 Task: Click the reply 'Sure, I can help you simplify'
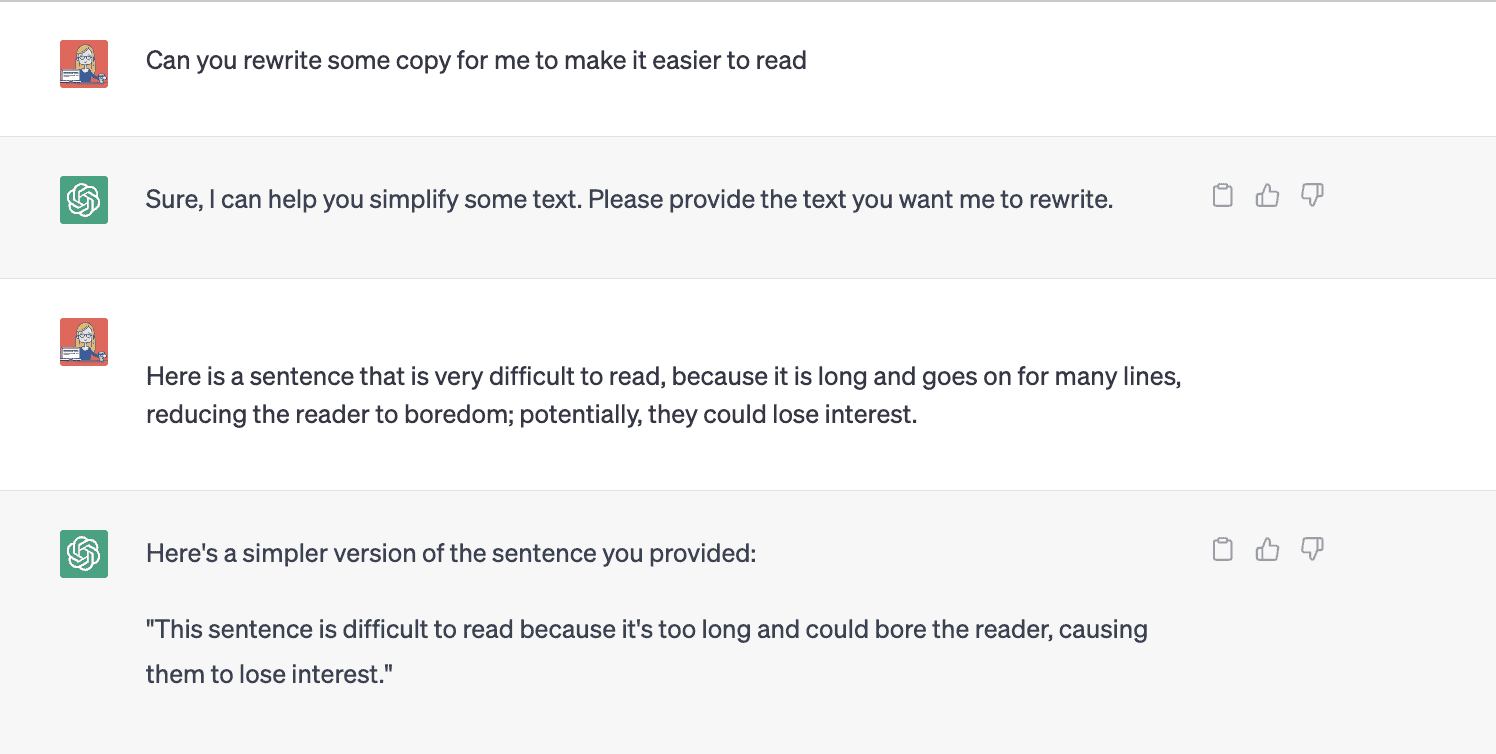(629, 200)
